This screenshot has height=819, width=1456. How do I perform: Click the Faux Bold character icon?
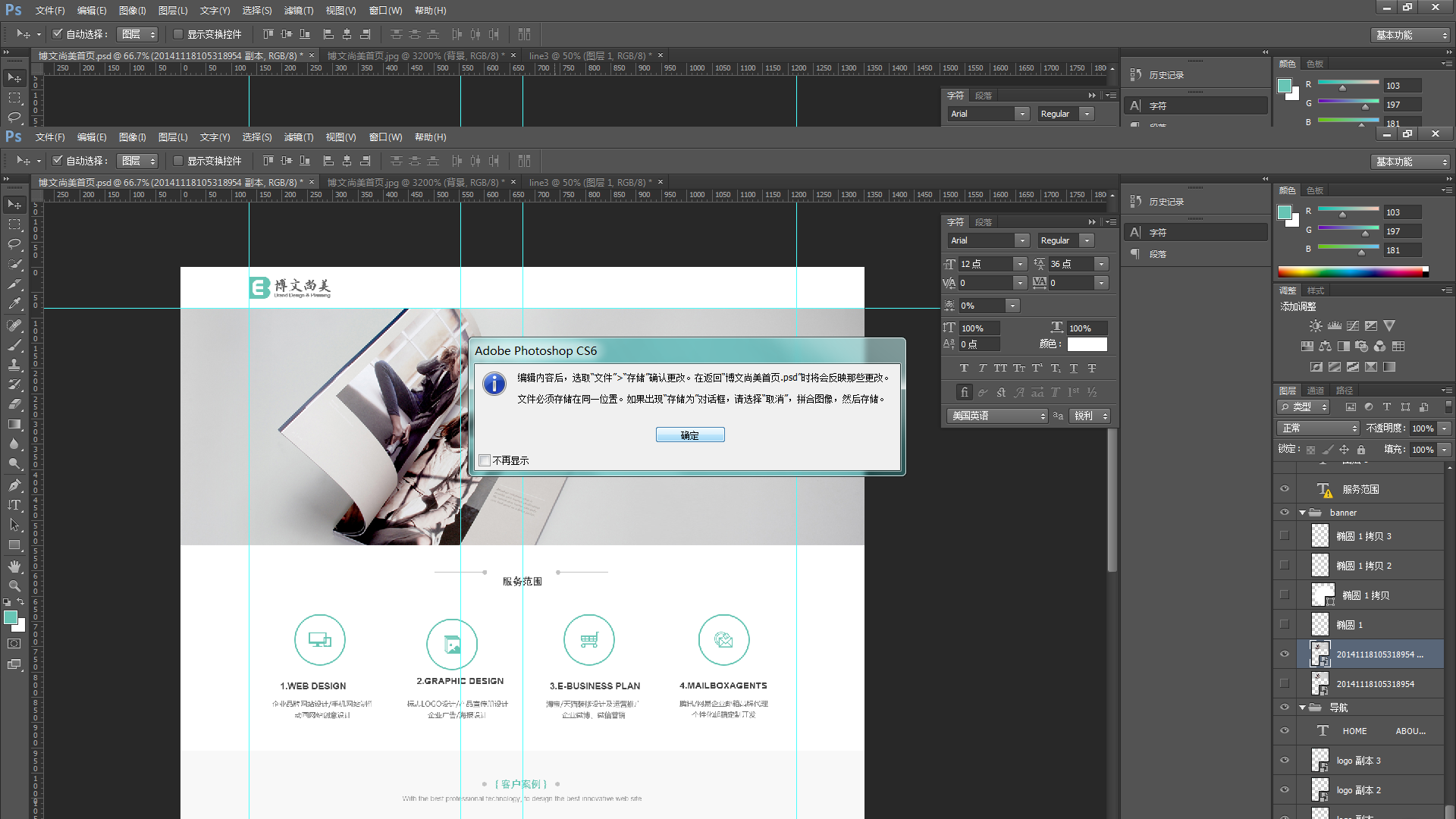coord(964,369)
